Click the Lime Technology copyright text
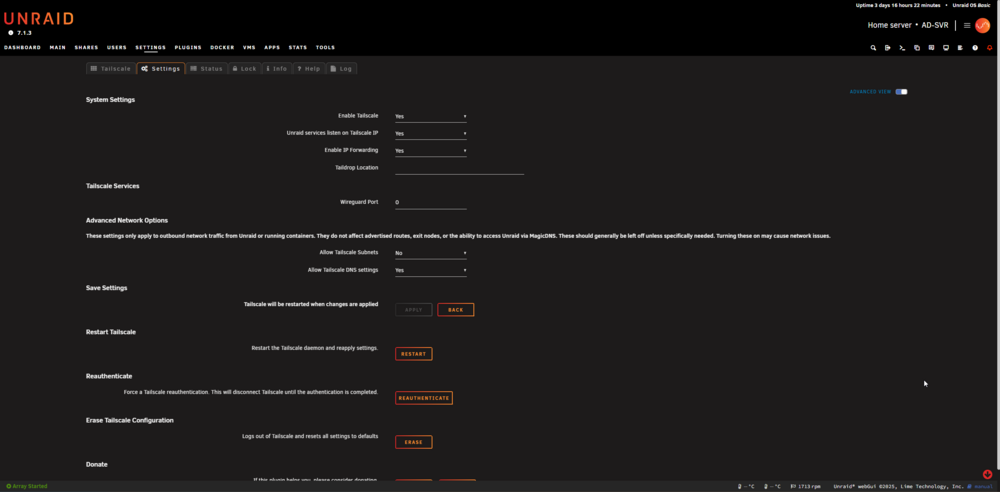Screen dimensions: 1000x492 click(x=899, y=486)
